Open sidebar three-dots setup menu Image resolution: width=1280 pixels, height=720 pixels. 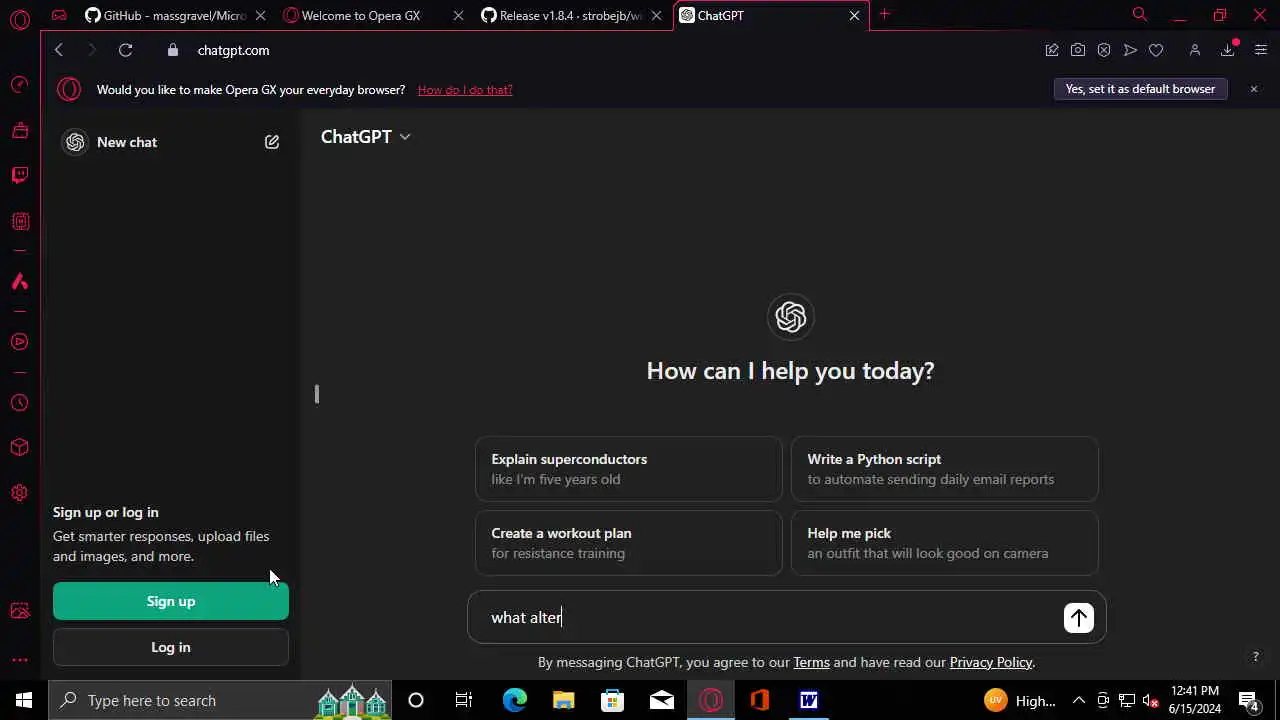19,660
